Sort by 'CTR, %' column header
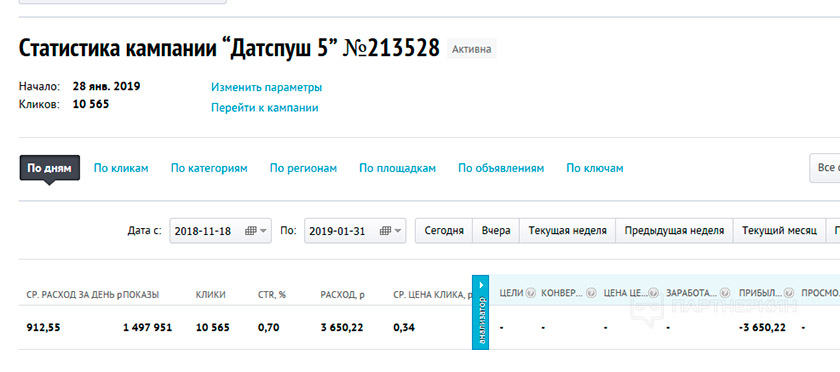840x372 pixels. click(x=272, y=294)
